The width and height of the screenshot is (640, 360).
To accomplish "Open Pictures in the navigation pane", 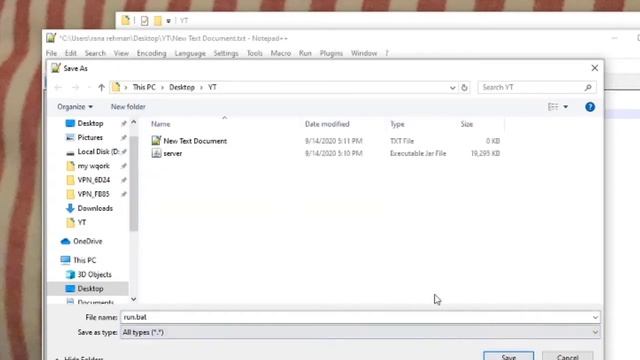I will 90,138.
